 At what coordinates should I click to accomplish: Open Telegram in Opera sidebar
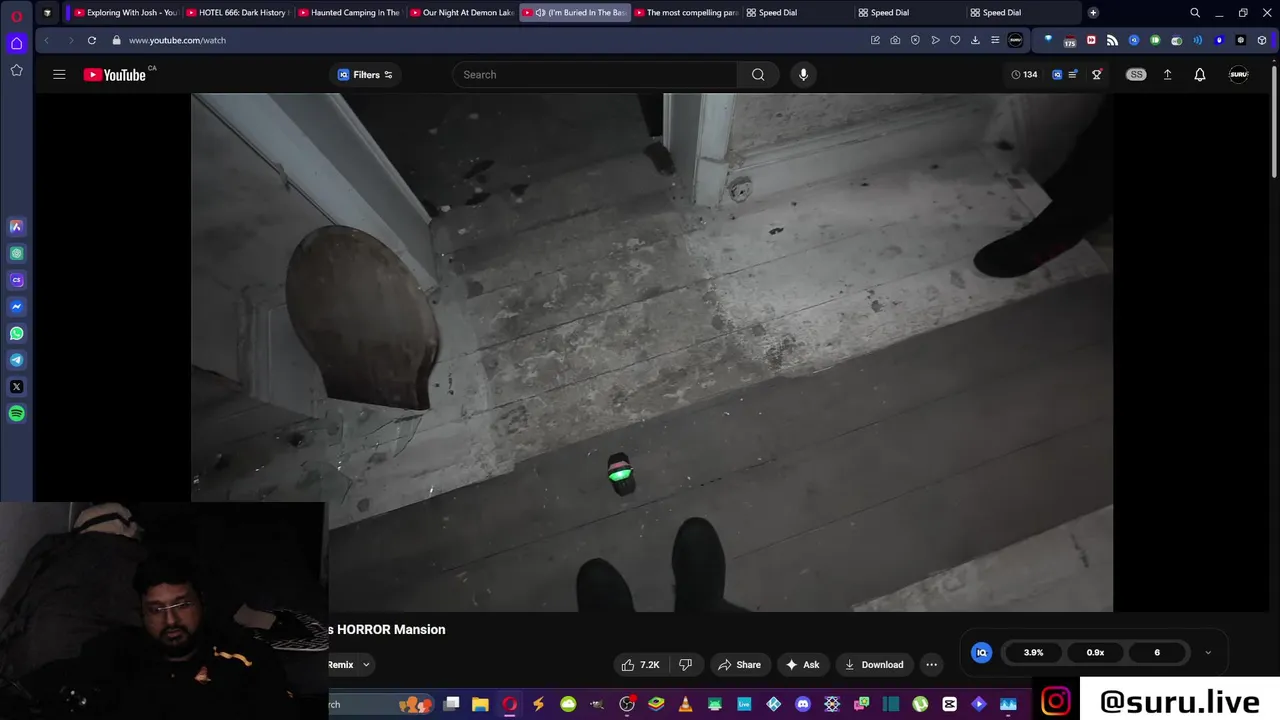[x=17, y=360]
